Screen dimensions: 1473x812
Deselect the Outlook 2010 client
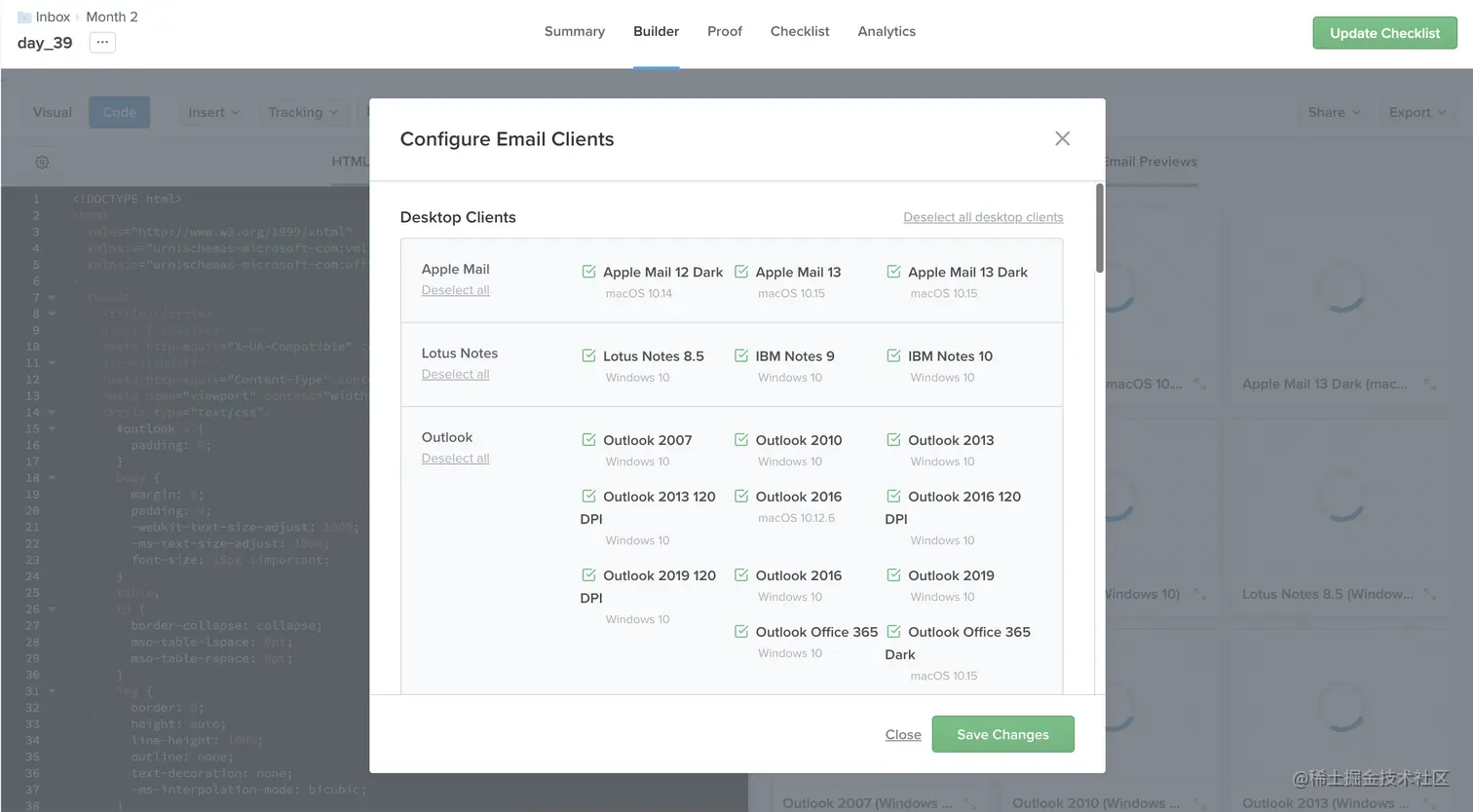coord(741,439)
